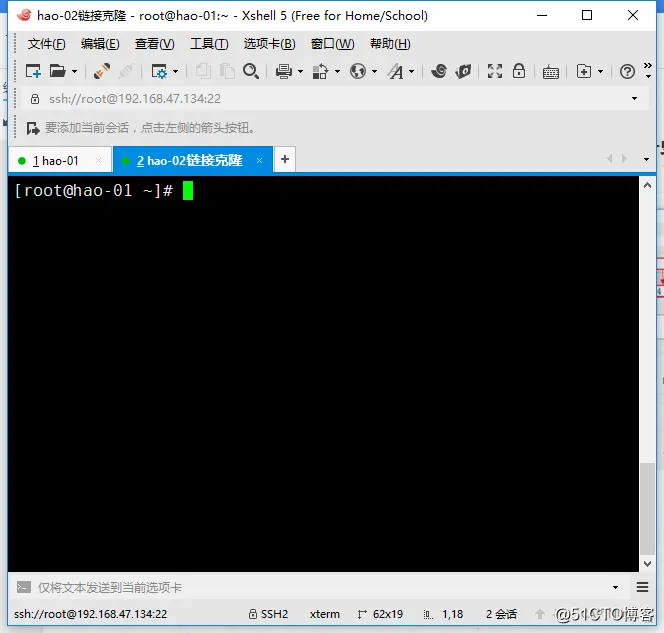Click the Disconnect plug icon
Image resolution: width=664 pixels, height=633 pixels.
click(x=126, y=71)
